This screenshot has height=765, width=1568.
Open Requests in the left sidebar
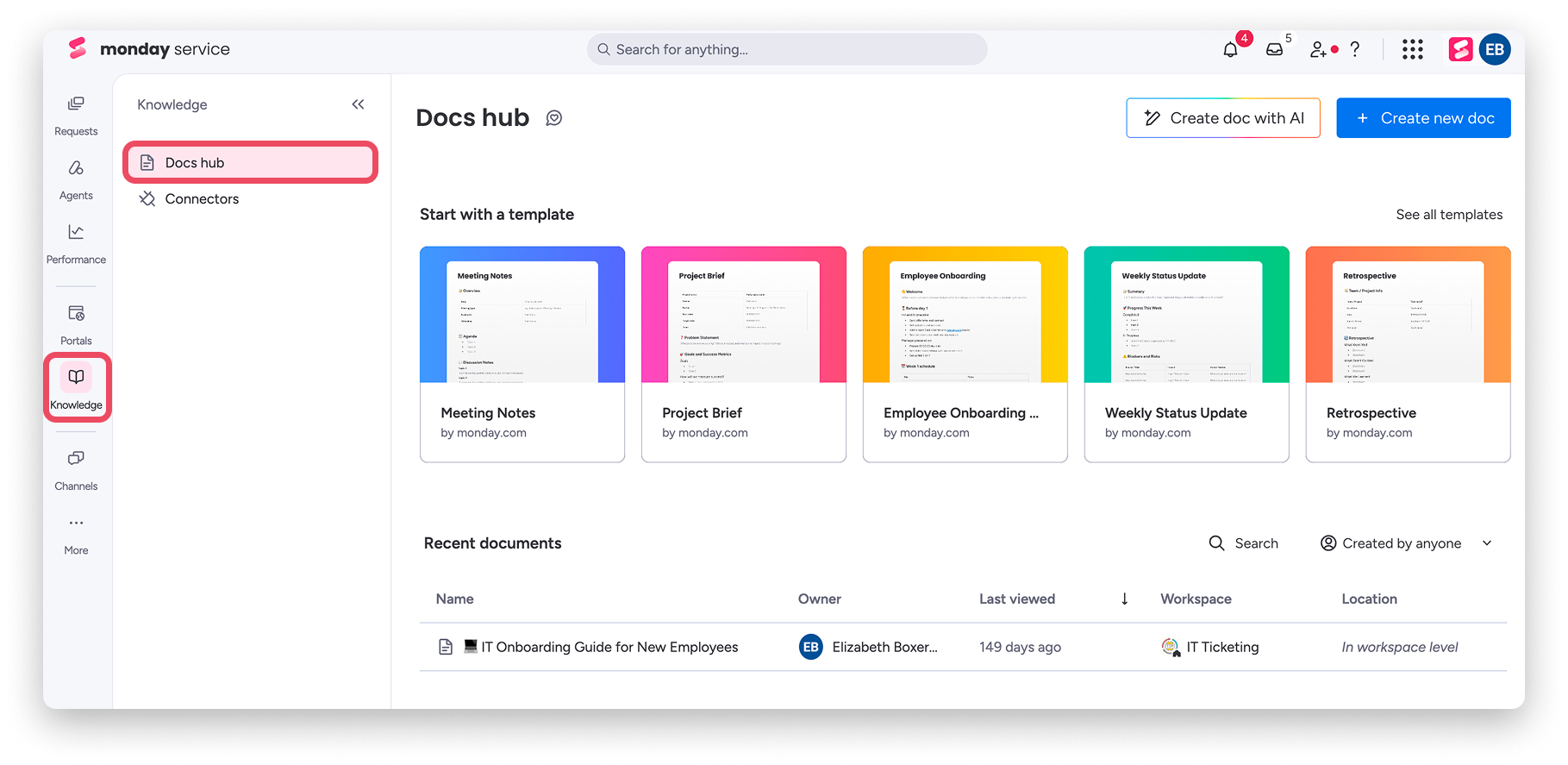coord(76,116)
